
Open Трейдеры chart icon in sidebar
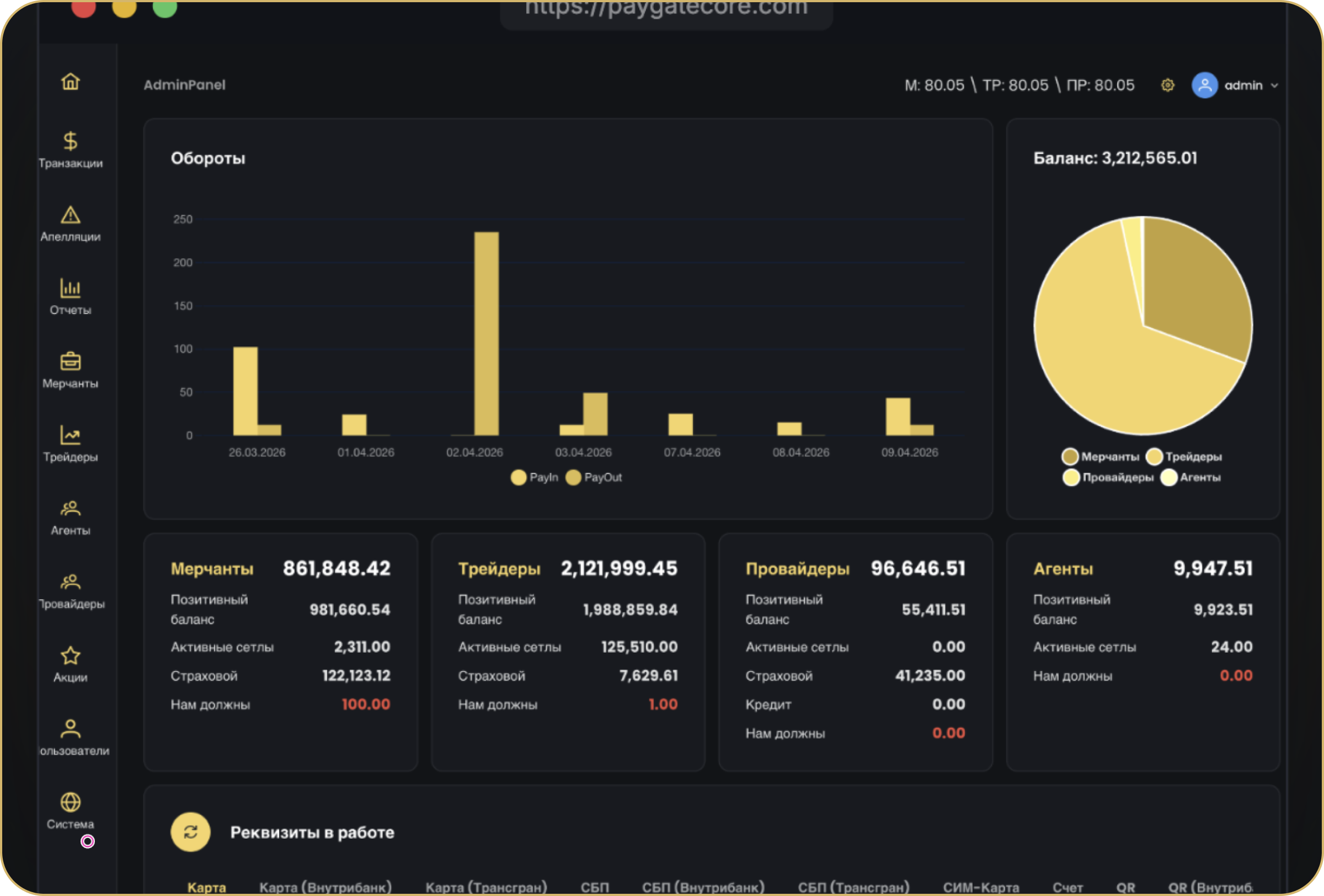tap(70, 435)
